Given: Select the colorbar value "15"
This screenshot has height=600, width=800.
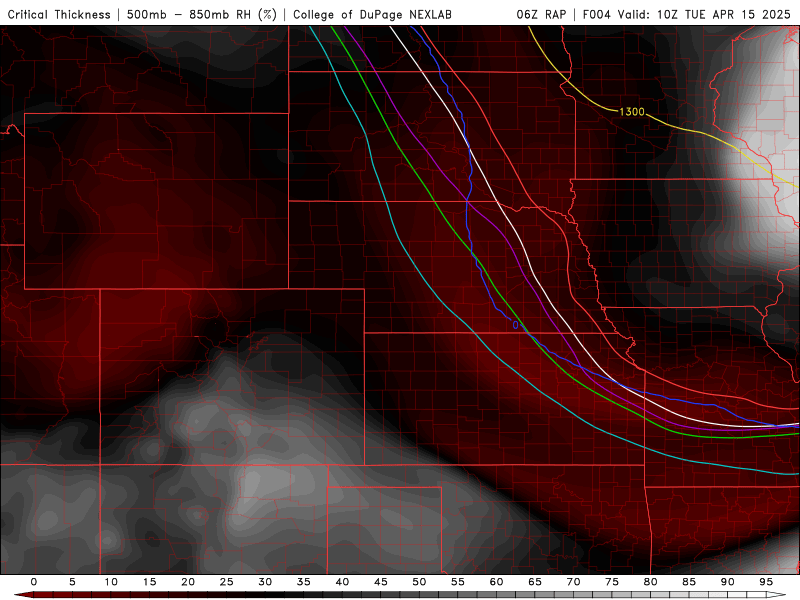Looking at the screenshot, I should click(149, 582).
